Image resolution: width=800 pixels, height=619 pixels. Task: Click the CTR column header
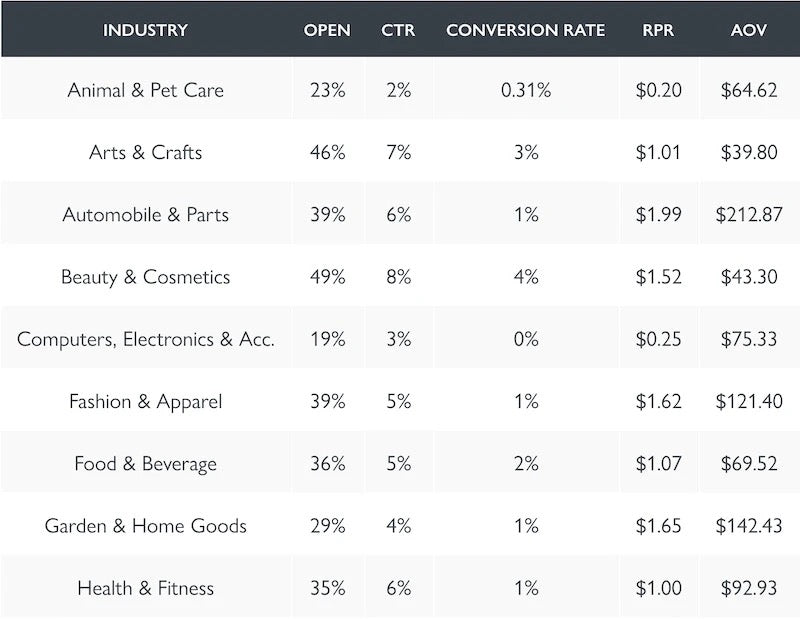tap(398, 30)
